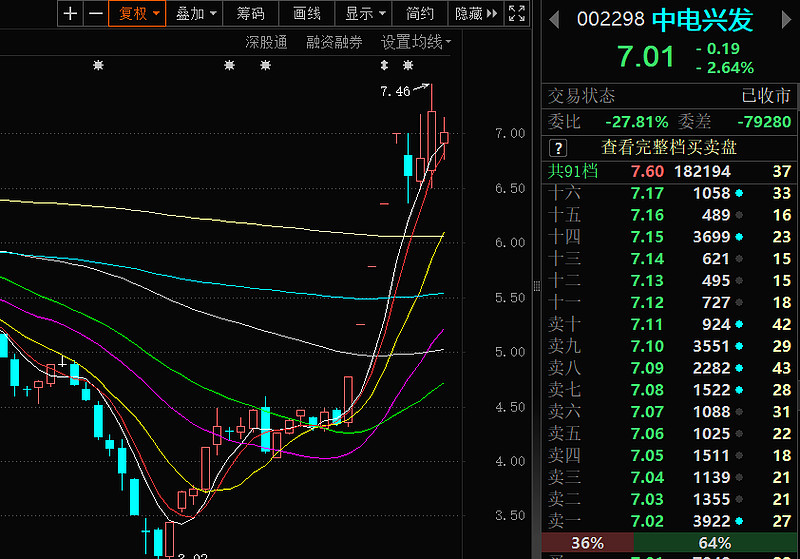
Task: Click the blue dot on 卖九 row
Action: pyautogui.click(x=739, y=346)
